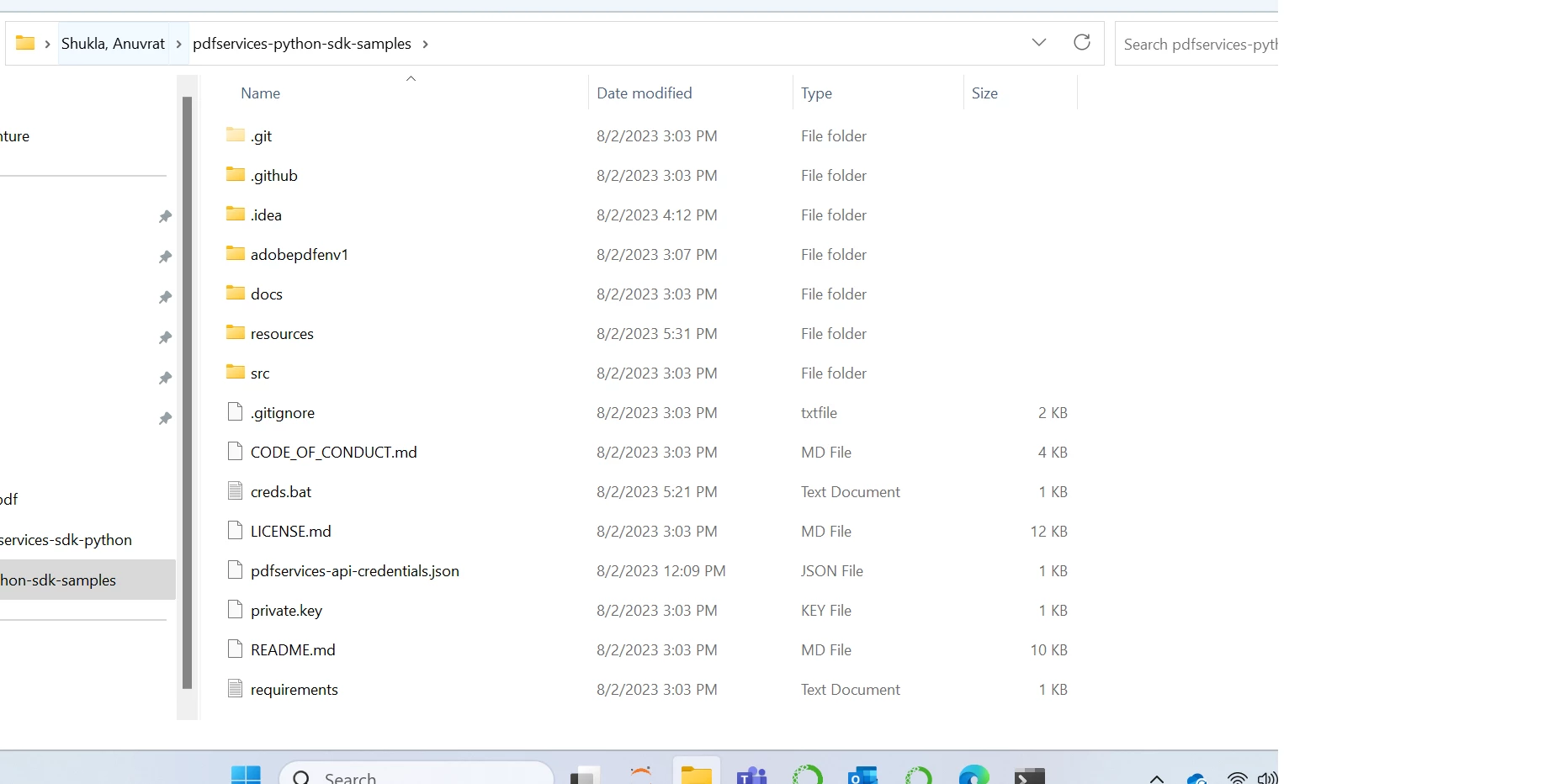Select the .git folder icon
Screen dimensions: 1565x784
(236, 135)
